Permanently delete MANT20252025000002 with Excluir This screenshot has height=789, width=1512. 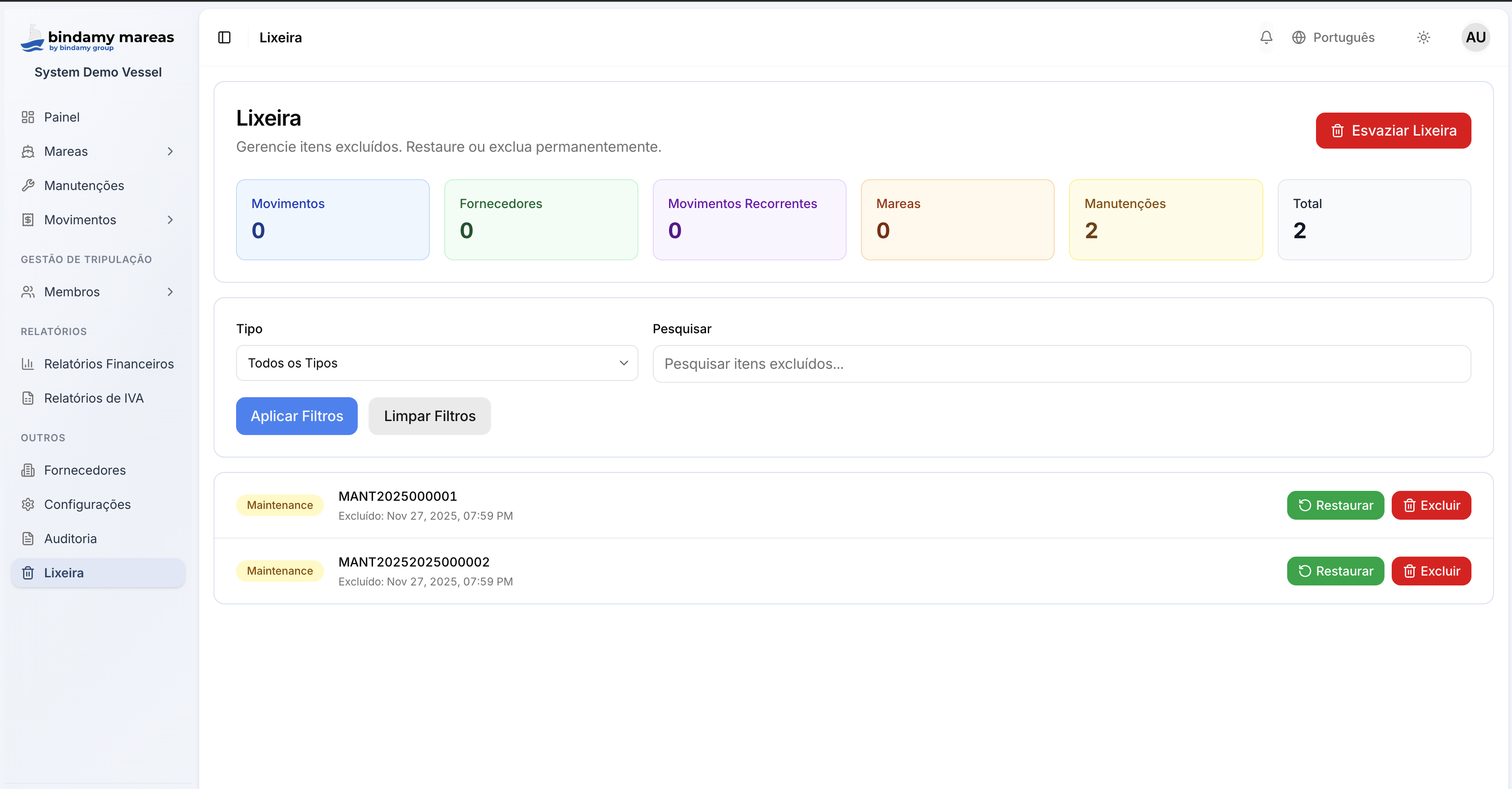tap(1431, 571)
